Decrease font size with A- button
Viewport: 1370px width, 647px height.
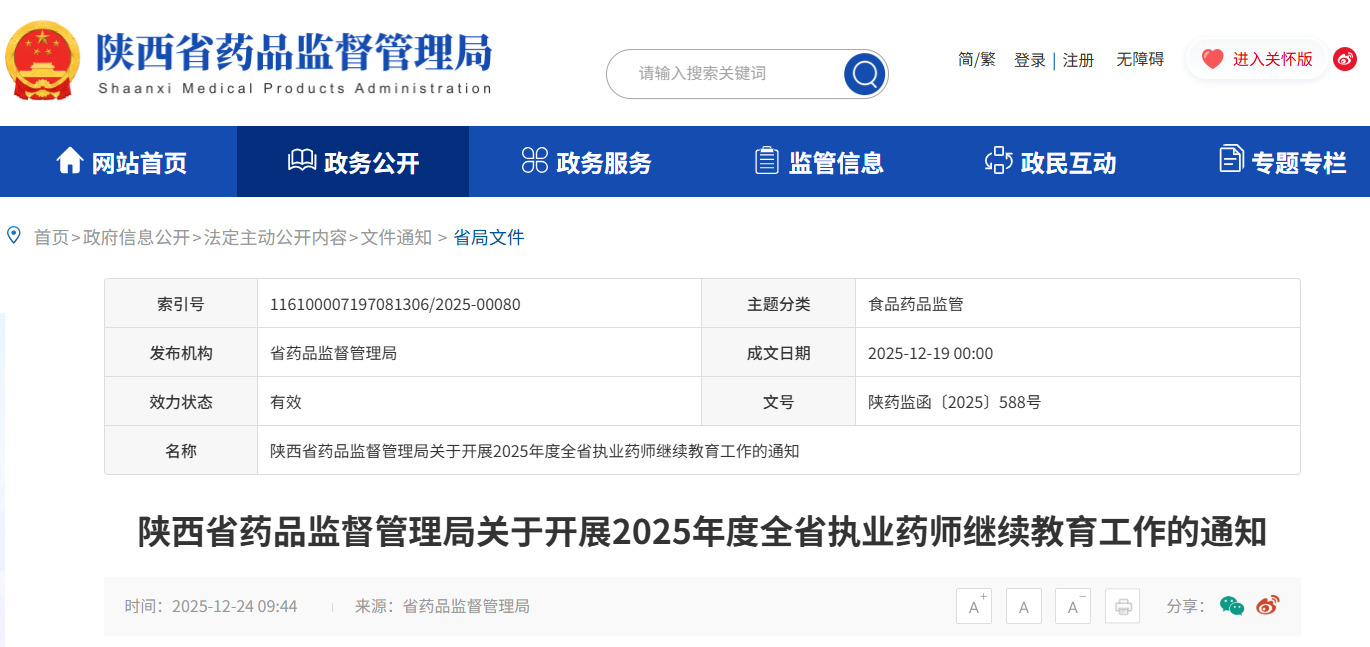[1072, 606]
